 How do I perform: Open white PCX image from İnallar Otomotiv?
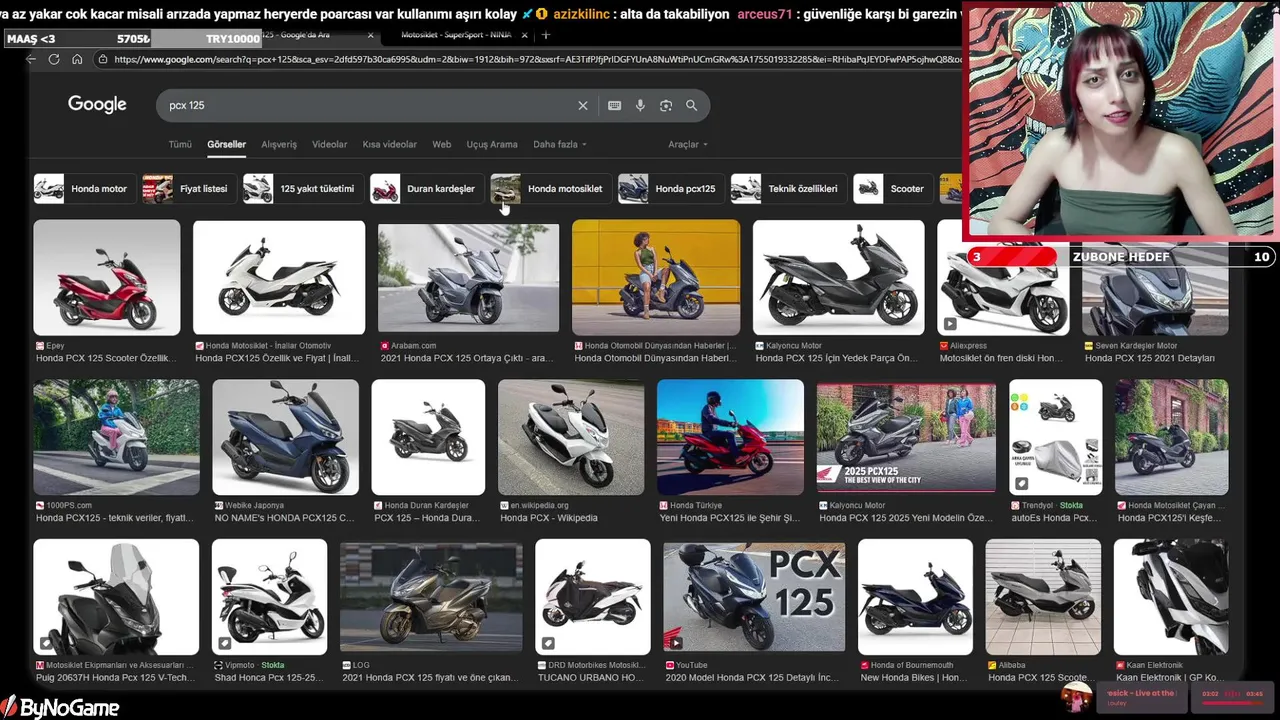point(279,277)
